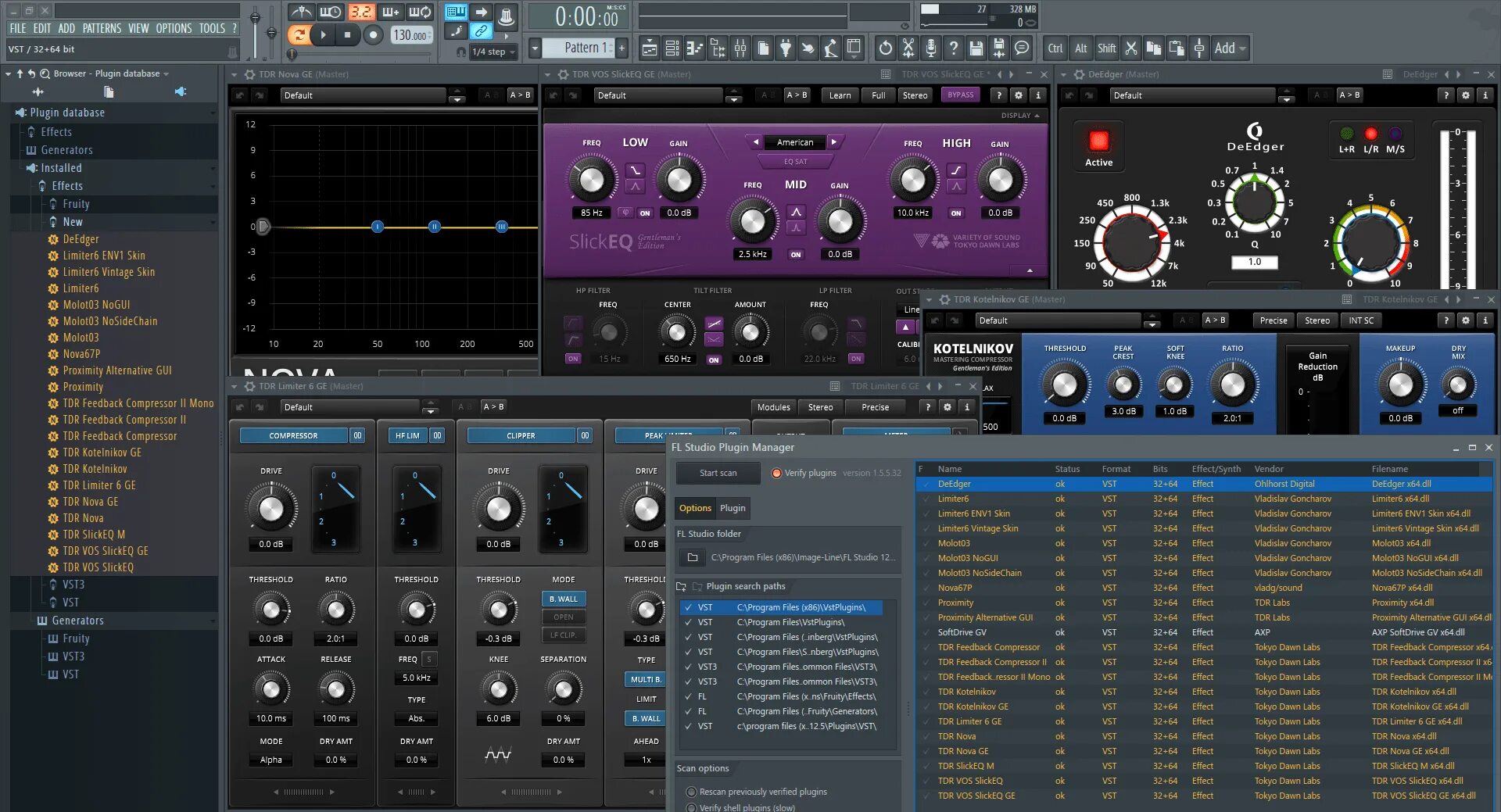Open the project info speech bubble icon

[1021, 48]
